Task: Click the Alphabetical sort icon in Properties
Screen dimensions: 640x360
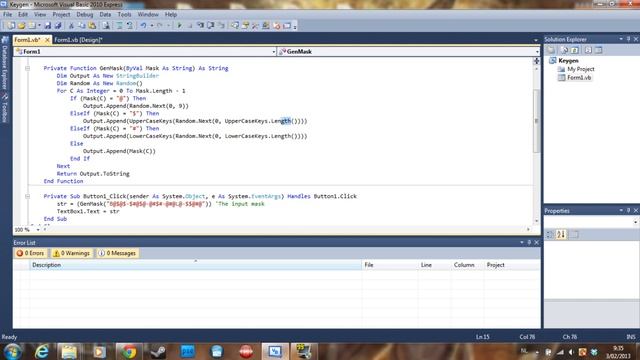Action: pos(561,235)
